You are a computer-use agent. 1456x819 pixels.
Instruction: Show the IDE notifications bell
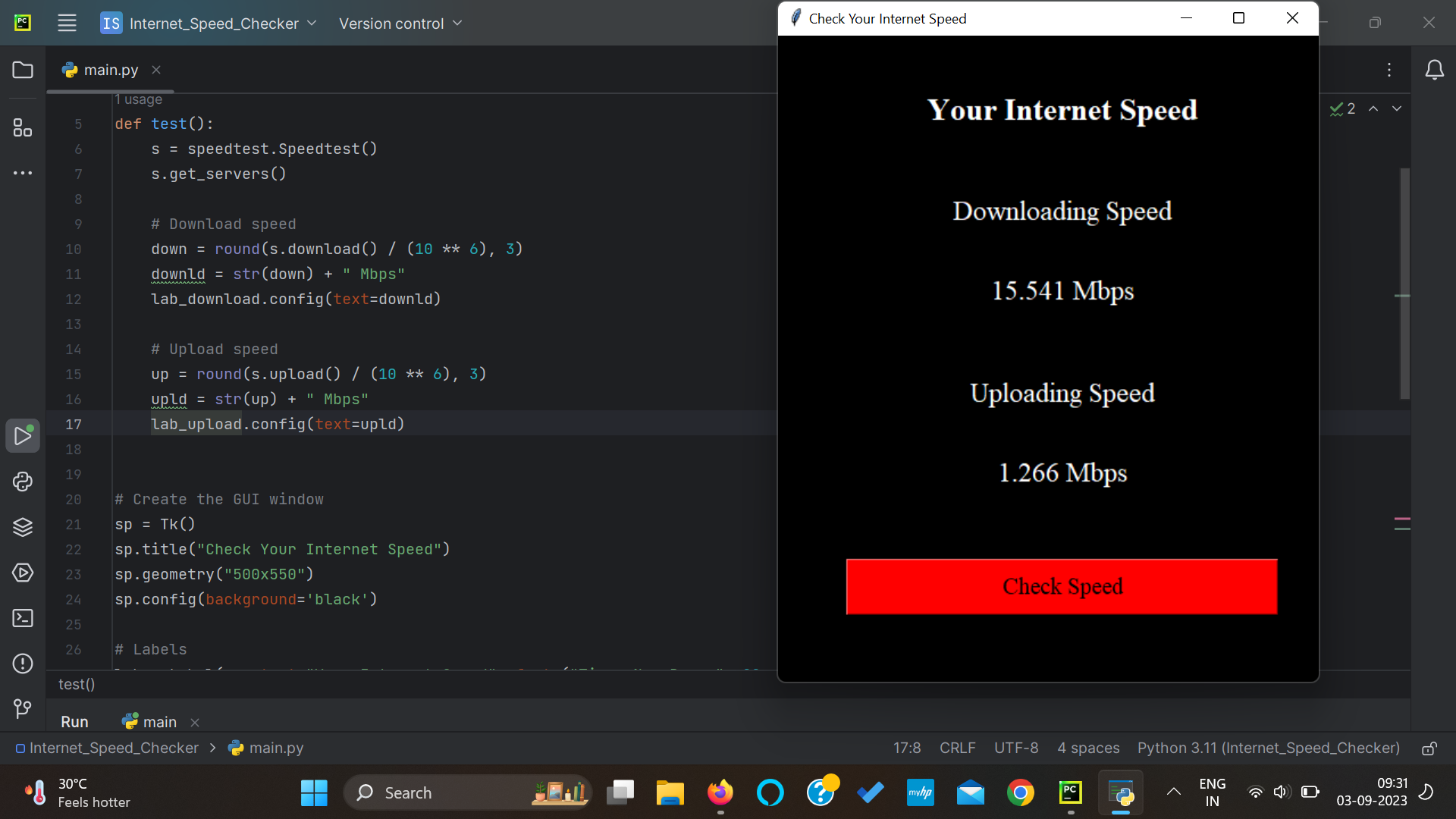[x=1434, y=70]
